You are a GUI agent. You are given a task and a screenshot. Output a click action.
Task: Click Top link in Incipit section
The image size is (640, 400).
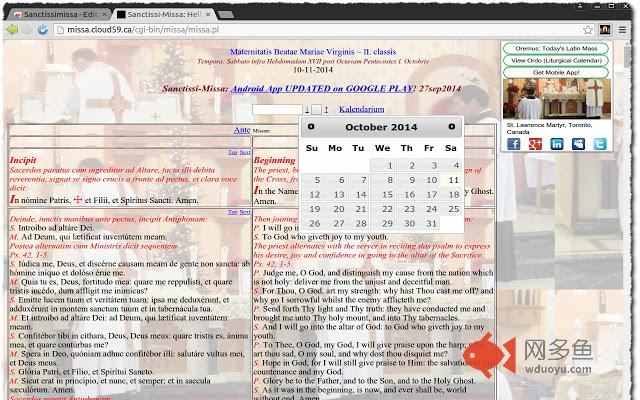point(233,152)
